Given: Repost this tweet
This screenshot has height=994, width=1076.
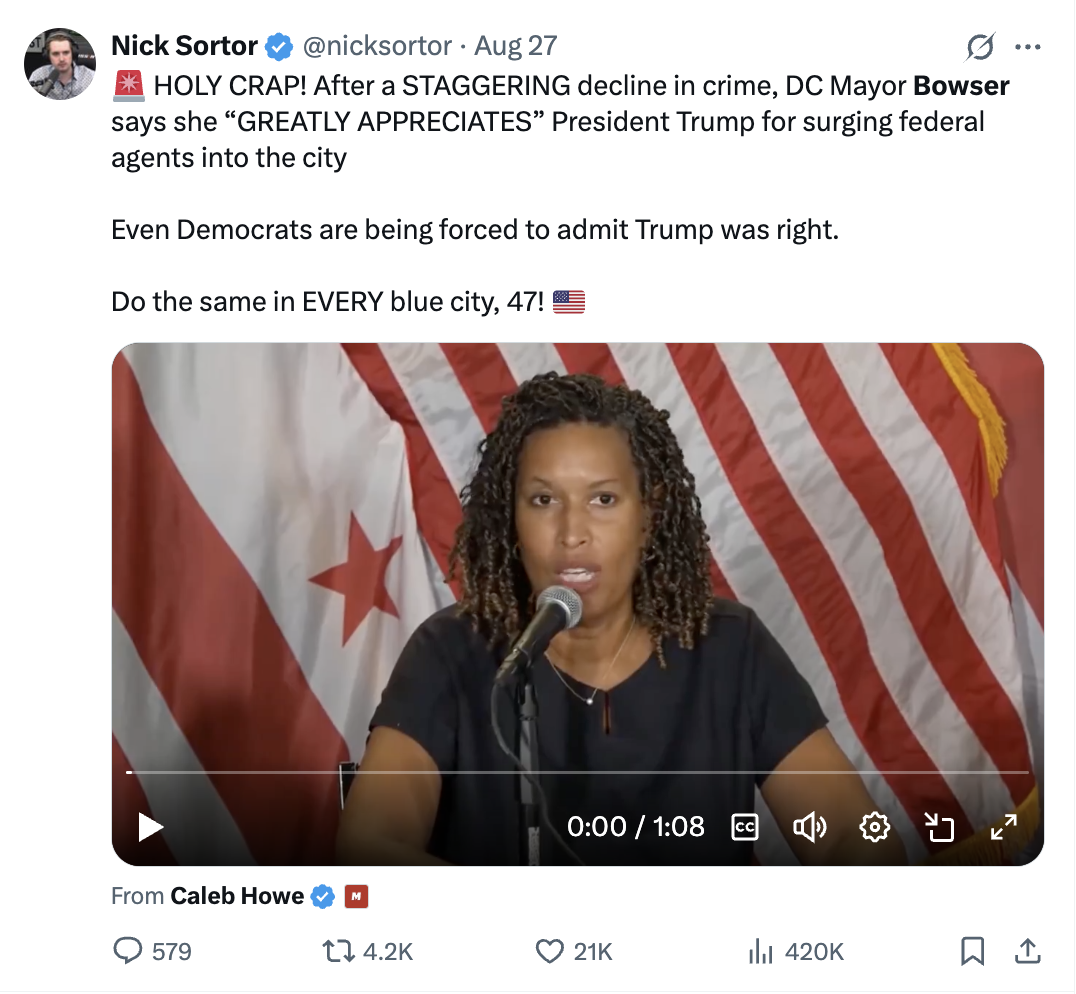Looking at the screenshot, I should pos(341,951).
